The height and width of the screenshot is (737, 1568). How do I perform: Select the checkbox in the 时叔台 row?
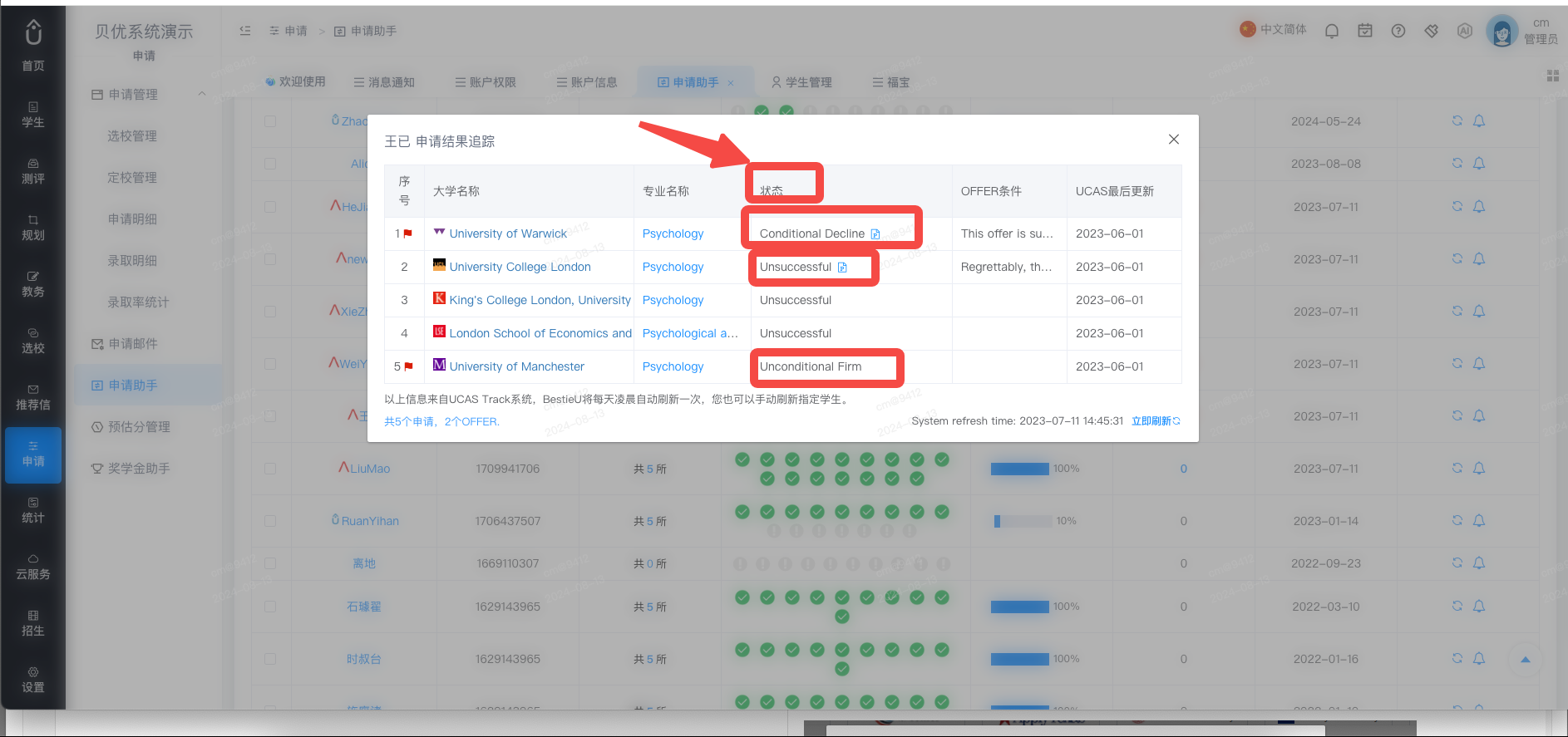click(270, 659)
